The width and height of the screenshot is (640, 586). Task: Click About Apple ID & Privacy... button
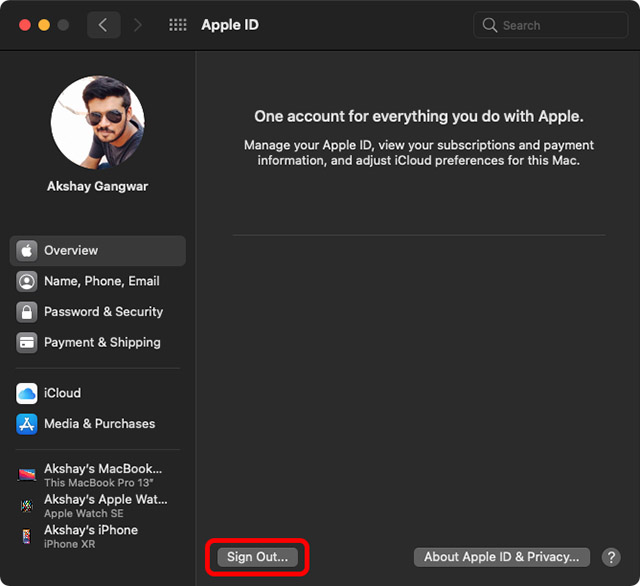tap(502, 557)
